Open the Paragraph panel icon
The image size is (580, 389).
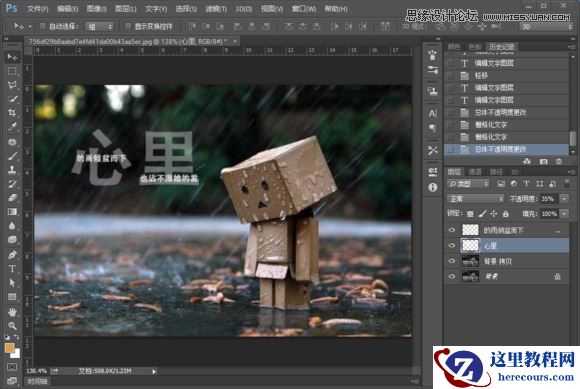(x=433, y=128)
